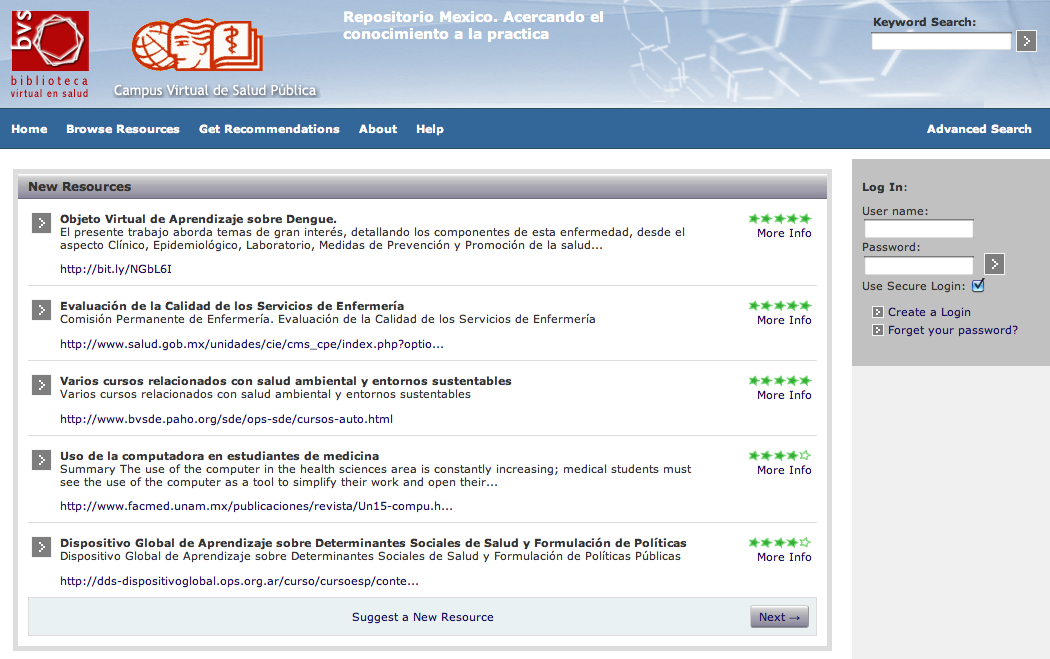
Task: Click star rating for Uso de la computadora
Action: 779,455
